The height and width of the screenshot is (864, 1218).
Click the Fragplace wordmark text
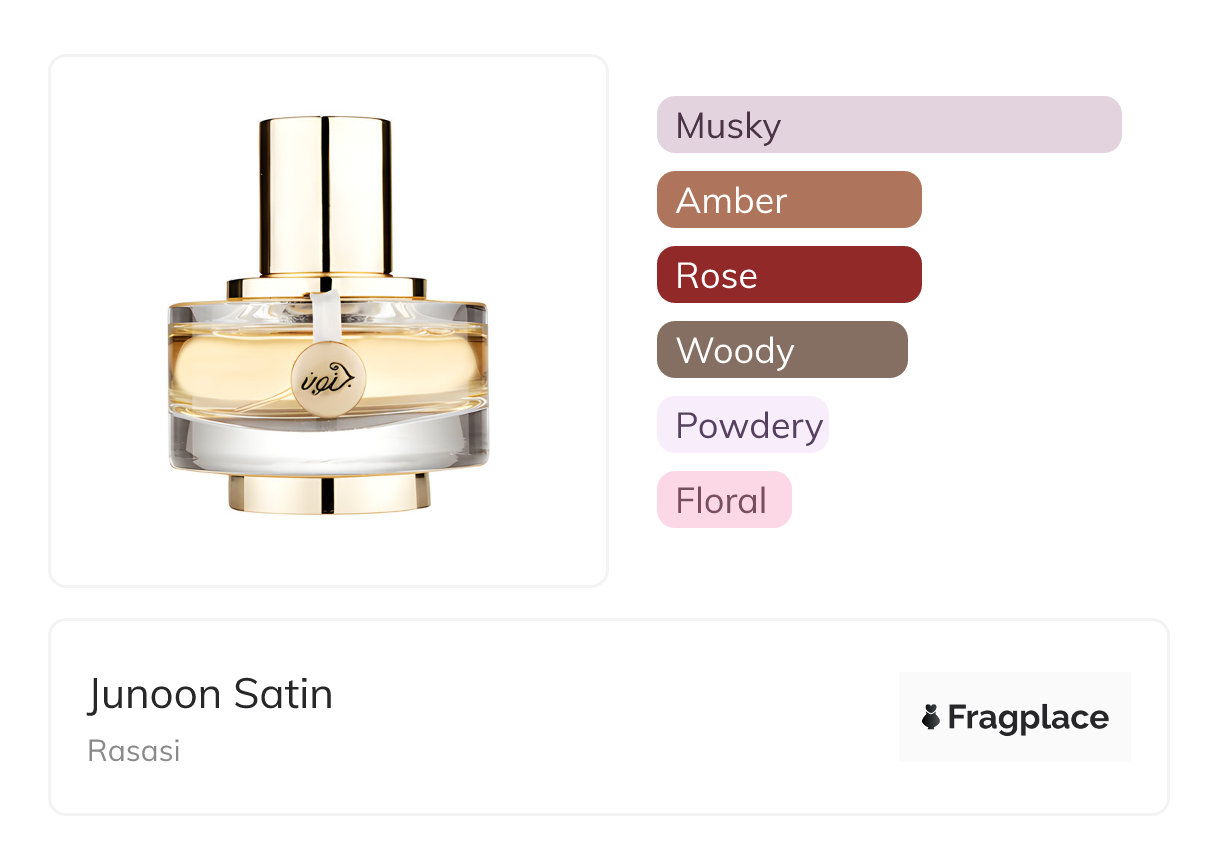pyautogui.click(x=1028, y=717)
